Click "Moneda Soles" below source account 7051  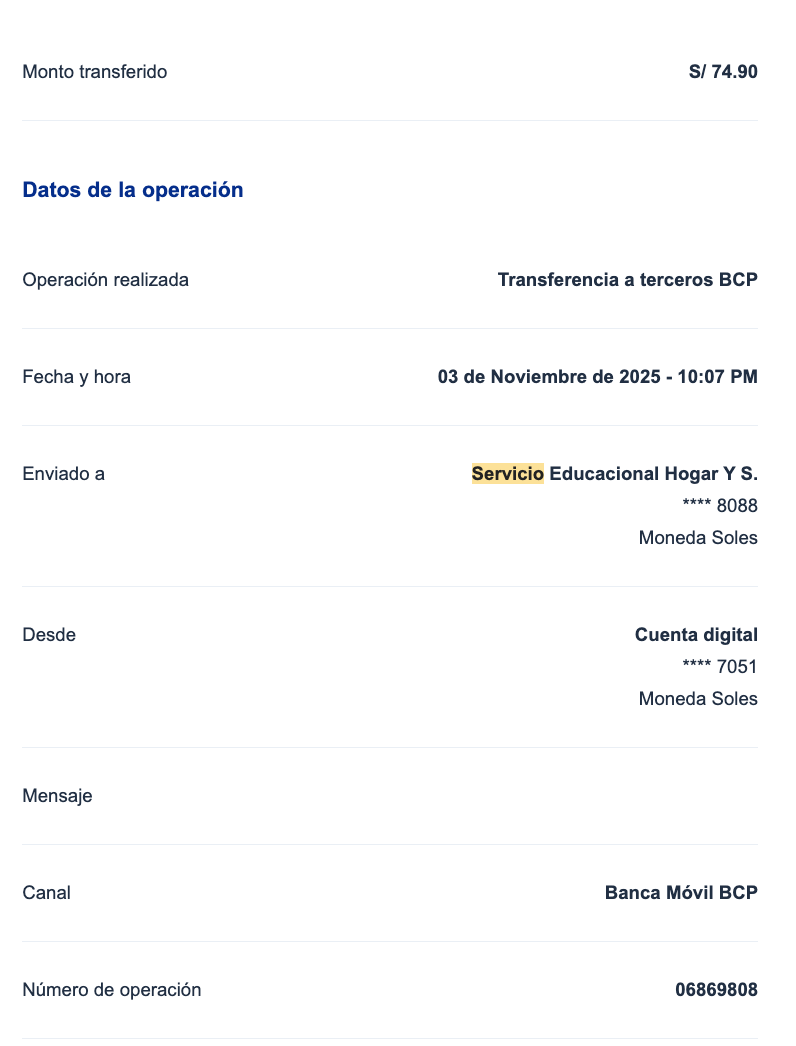pyautogui.click(x=698, y=699)
